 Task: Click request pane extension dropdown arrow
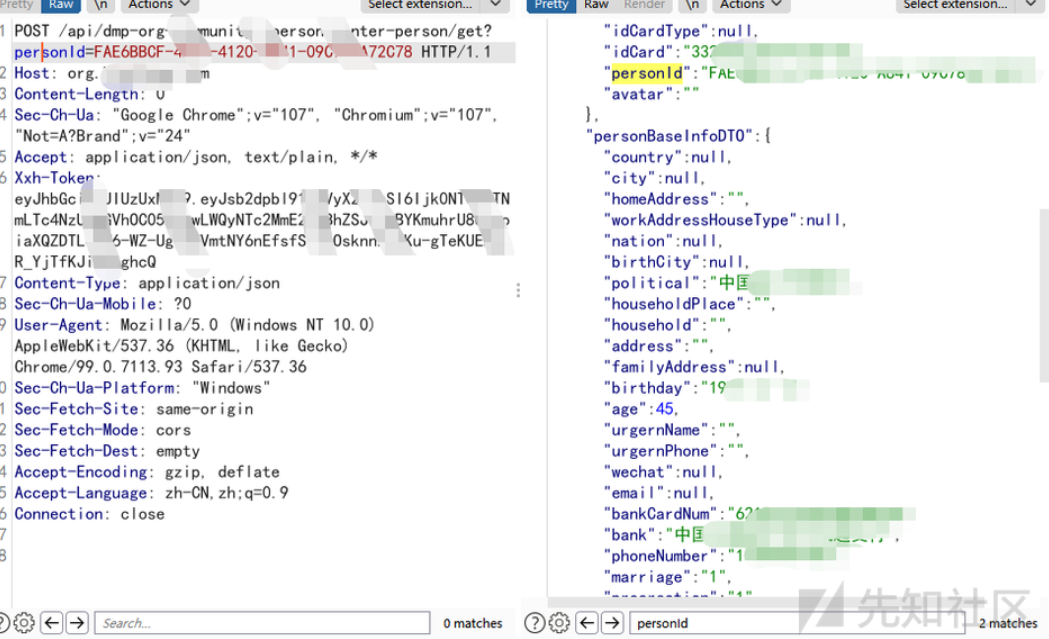point(495,5)
